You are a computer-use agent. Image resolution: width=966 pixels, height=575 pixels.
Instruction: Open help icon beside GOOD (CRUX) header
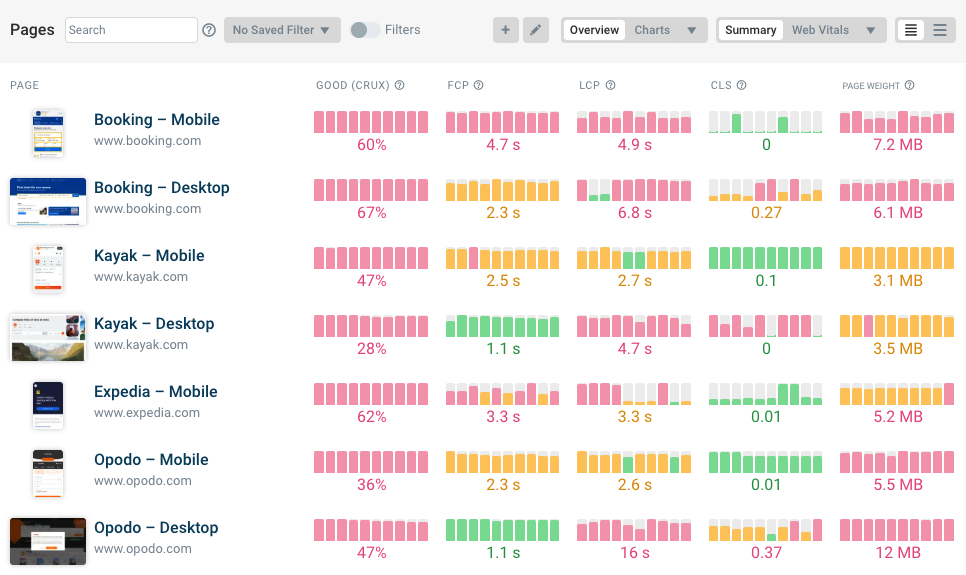(399, 85)
